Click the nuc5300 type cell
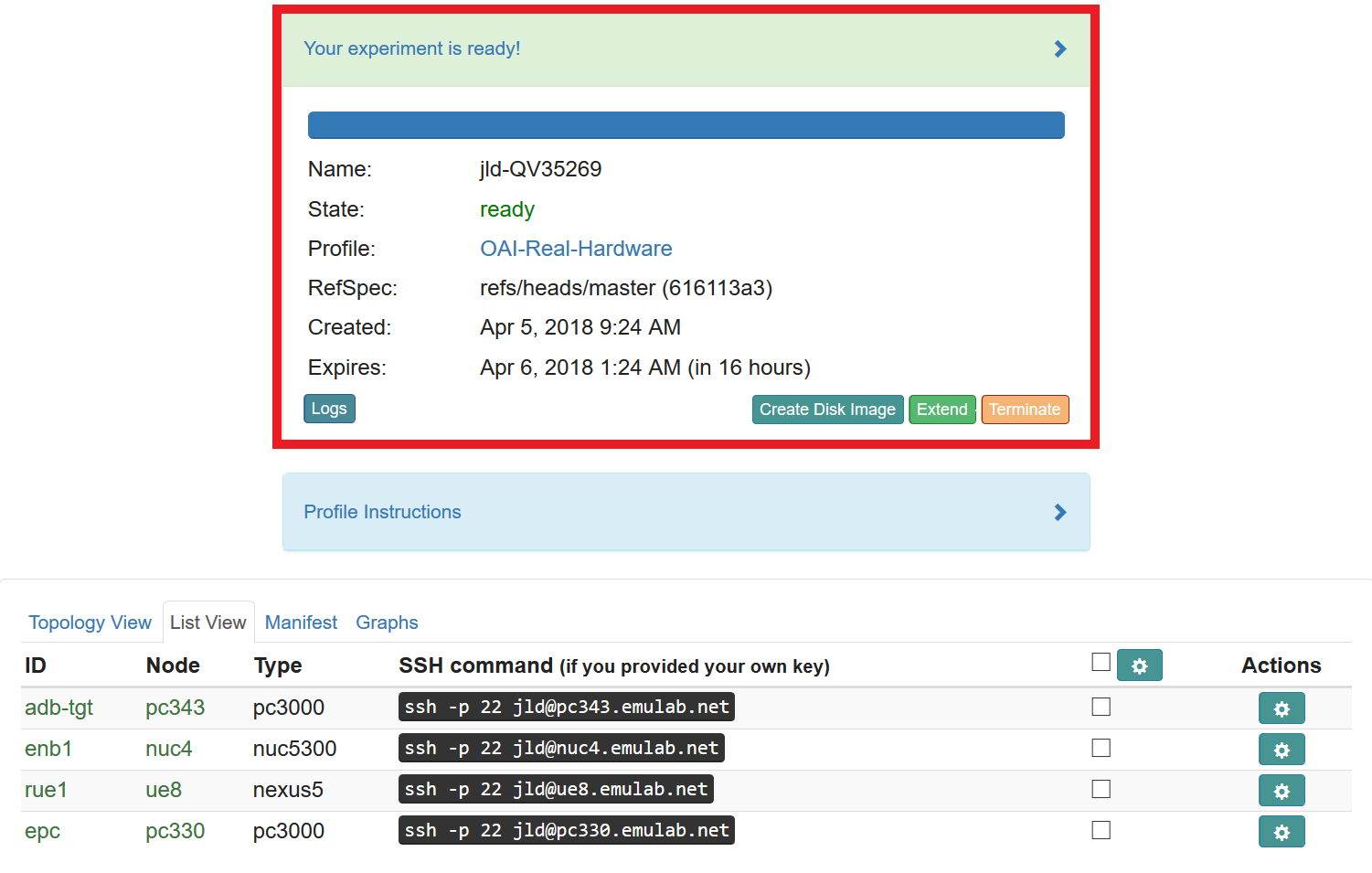This screenshot has height=873, width=1372. (294, 749)
